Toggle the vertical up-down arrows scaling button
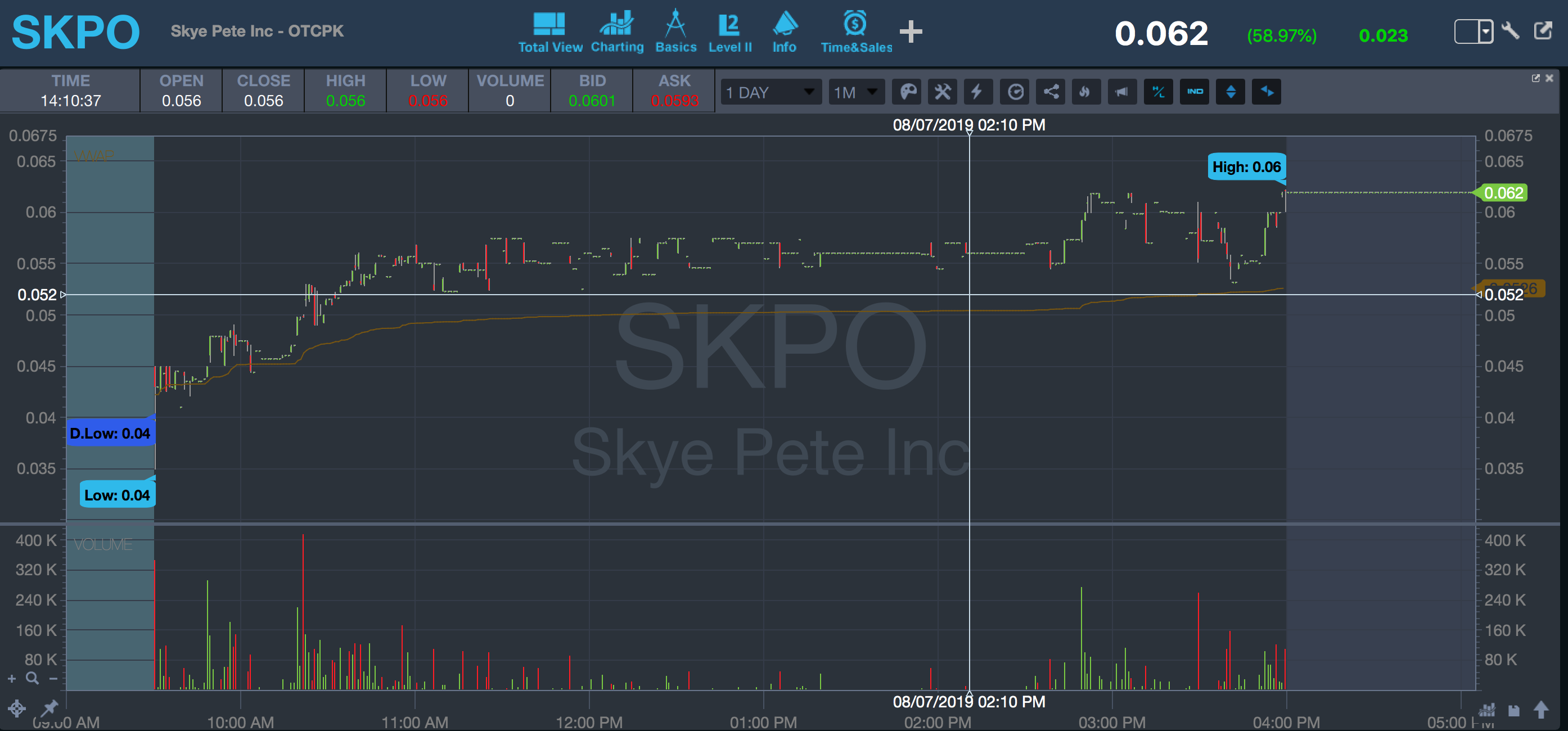The width and height of the screenshot is (1568, 731). coord(1230,92)
